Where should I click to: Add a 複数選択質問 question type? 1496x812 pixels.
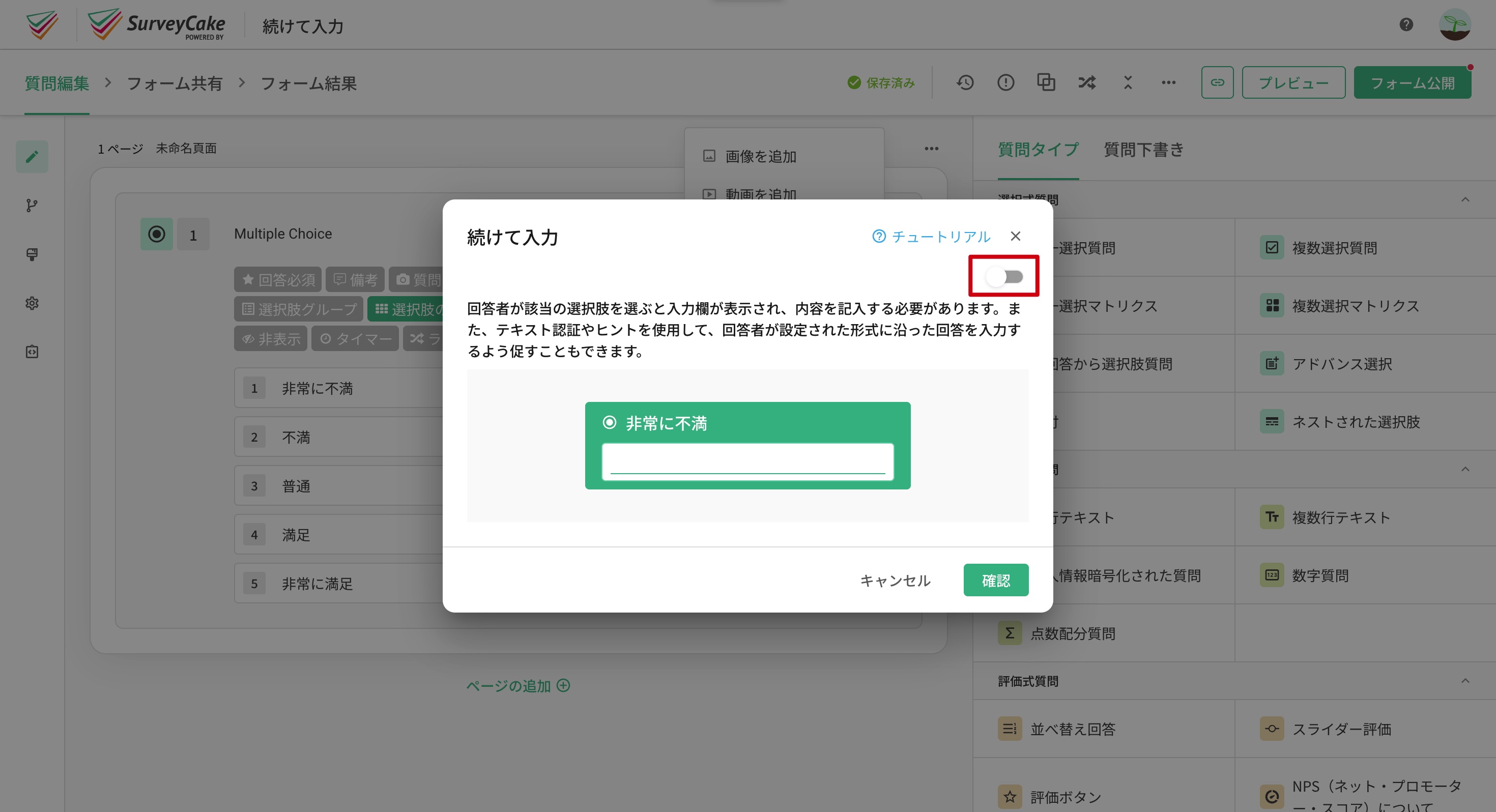coord(1365,247)
